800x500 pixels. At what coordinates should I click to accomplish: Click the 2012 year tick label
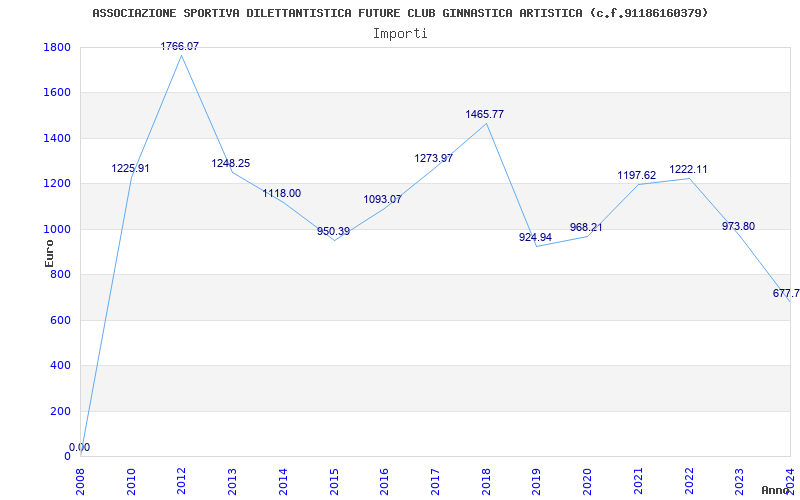(x=182, y=481)
